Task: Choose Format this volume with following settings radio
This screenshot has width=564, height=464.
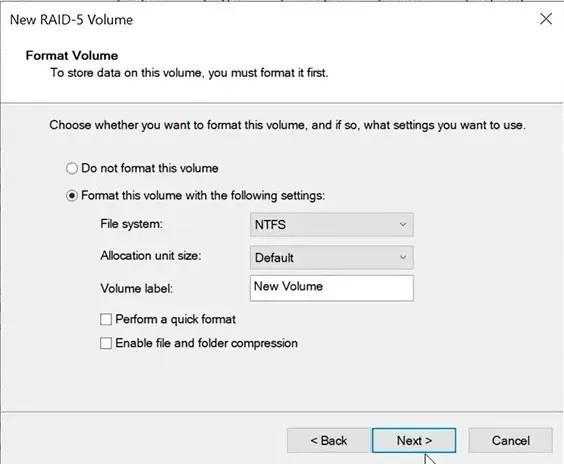Action: click(x=72, y=196)
